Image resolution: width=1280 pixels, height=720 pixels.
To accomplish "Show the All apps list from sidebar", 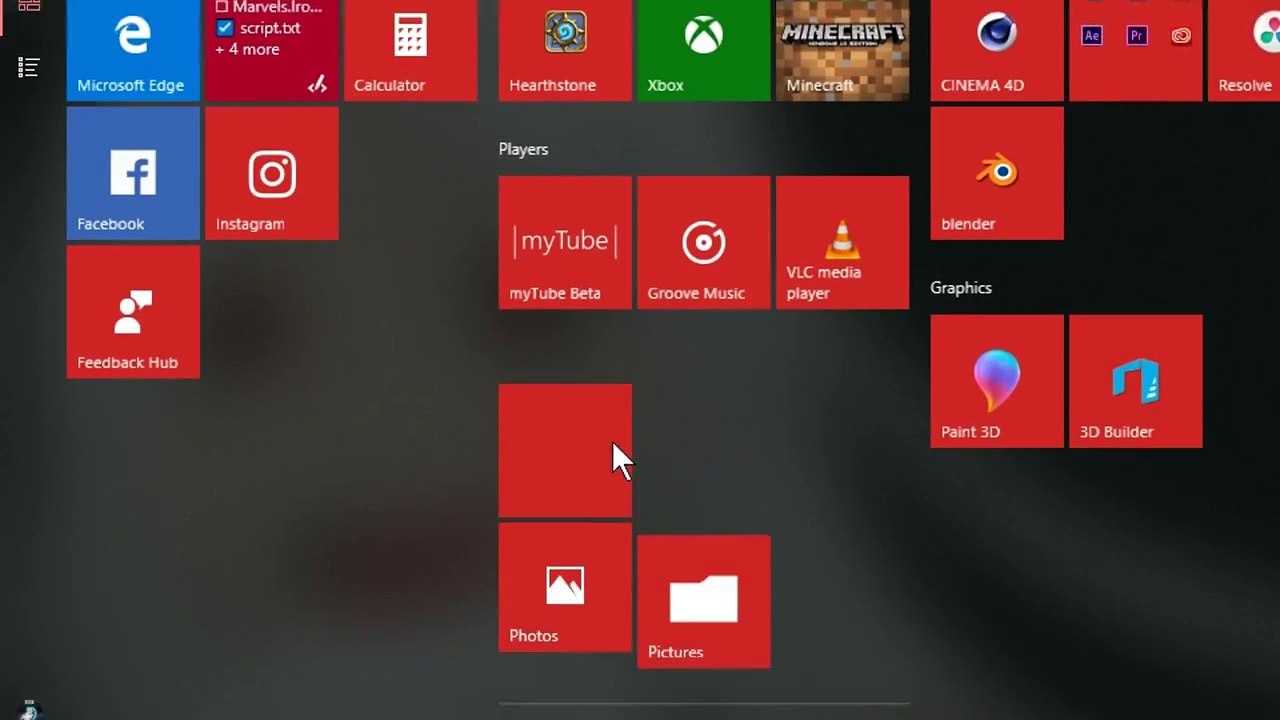I will (28, 67).
